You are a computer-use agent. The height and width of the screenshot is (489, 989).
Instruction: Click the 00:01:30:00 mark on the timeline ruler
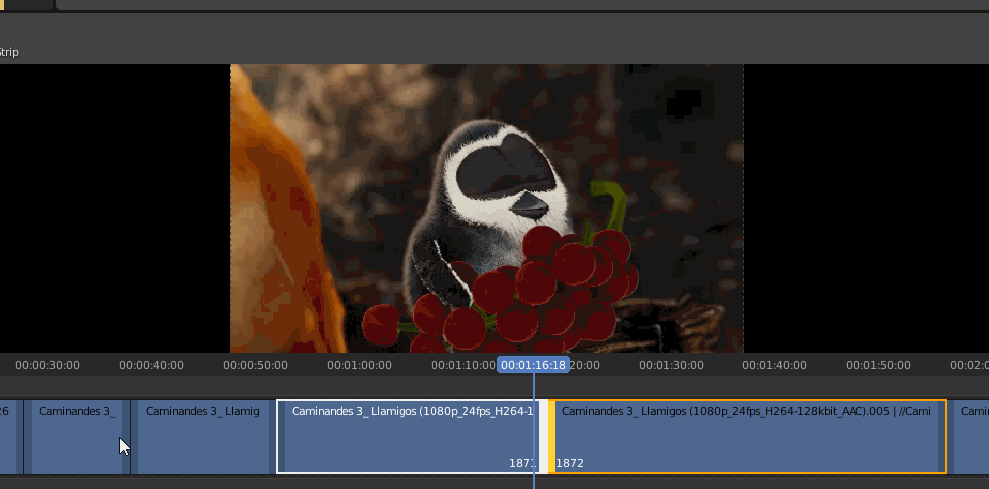point(671,365)
